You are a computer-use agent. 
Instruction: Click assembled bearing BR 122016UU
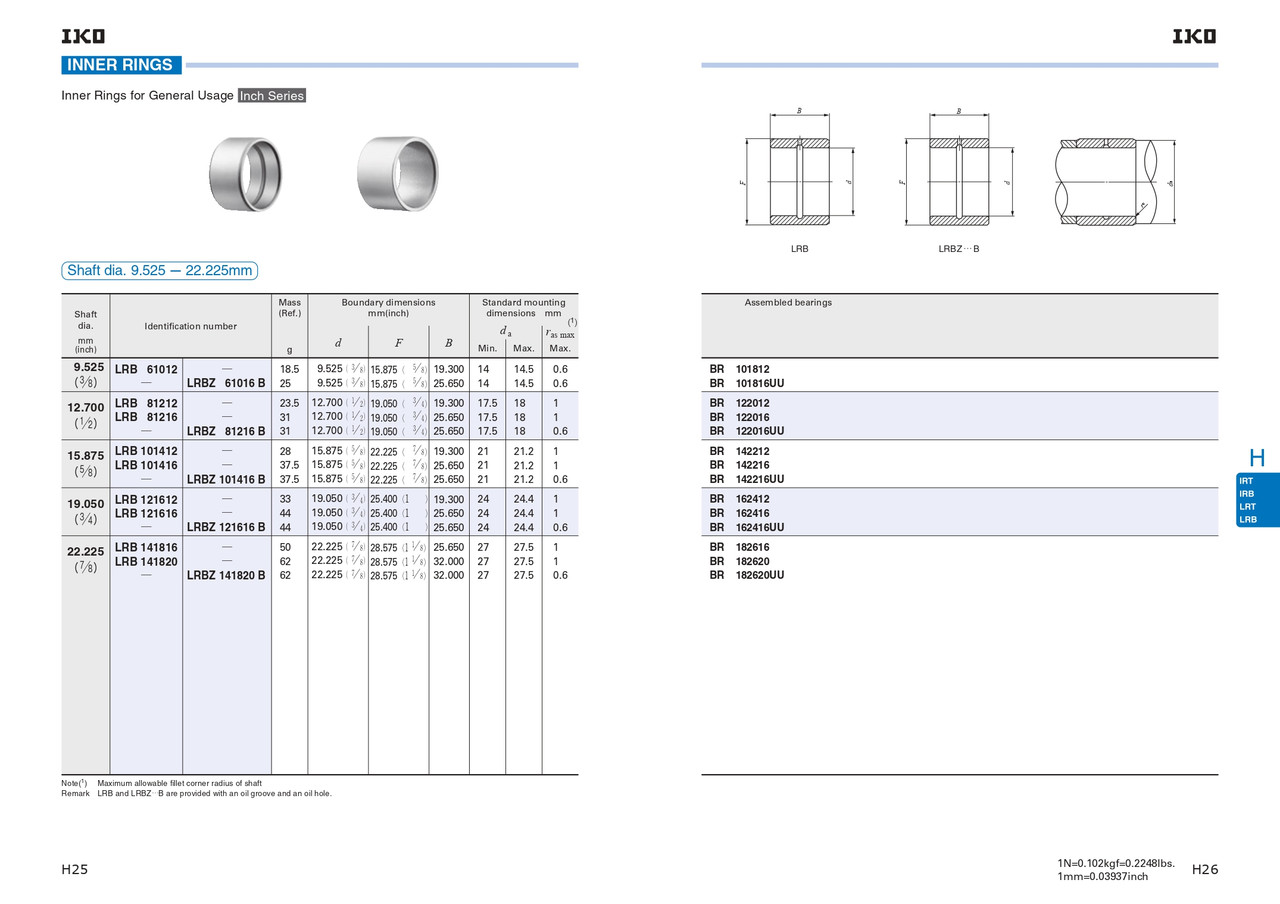point(747,431)
